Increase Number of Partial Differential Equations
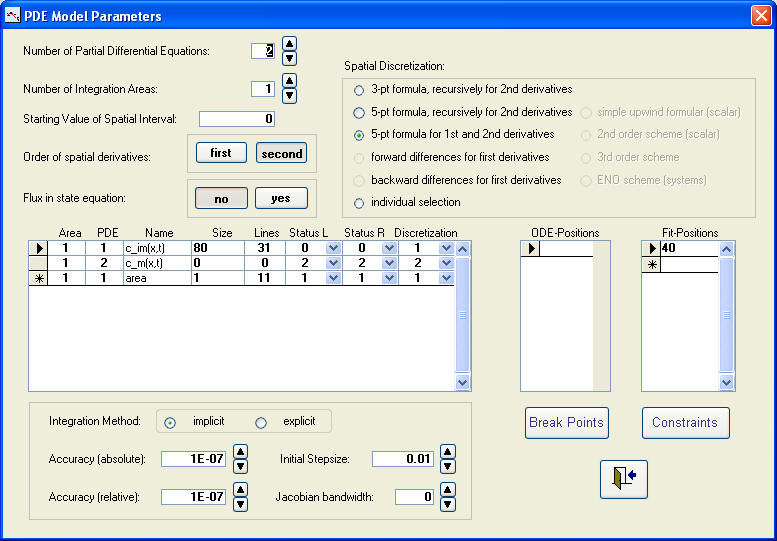This screenshot has width=777, height=541. pos(289,43)
